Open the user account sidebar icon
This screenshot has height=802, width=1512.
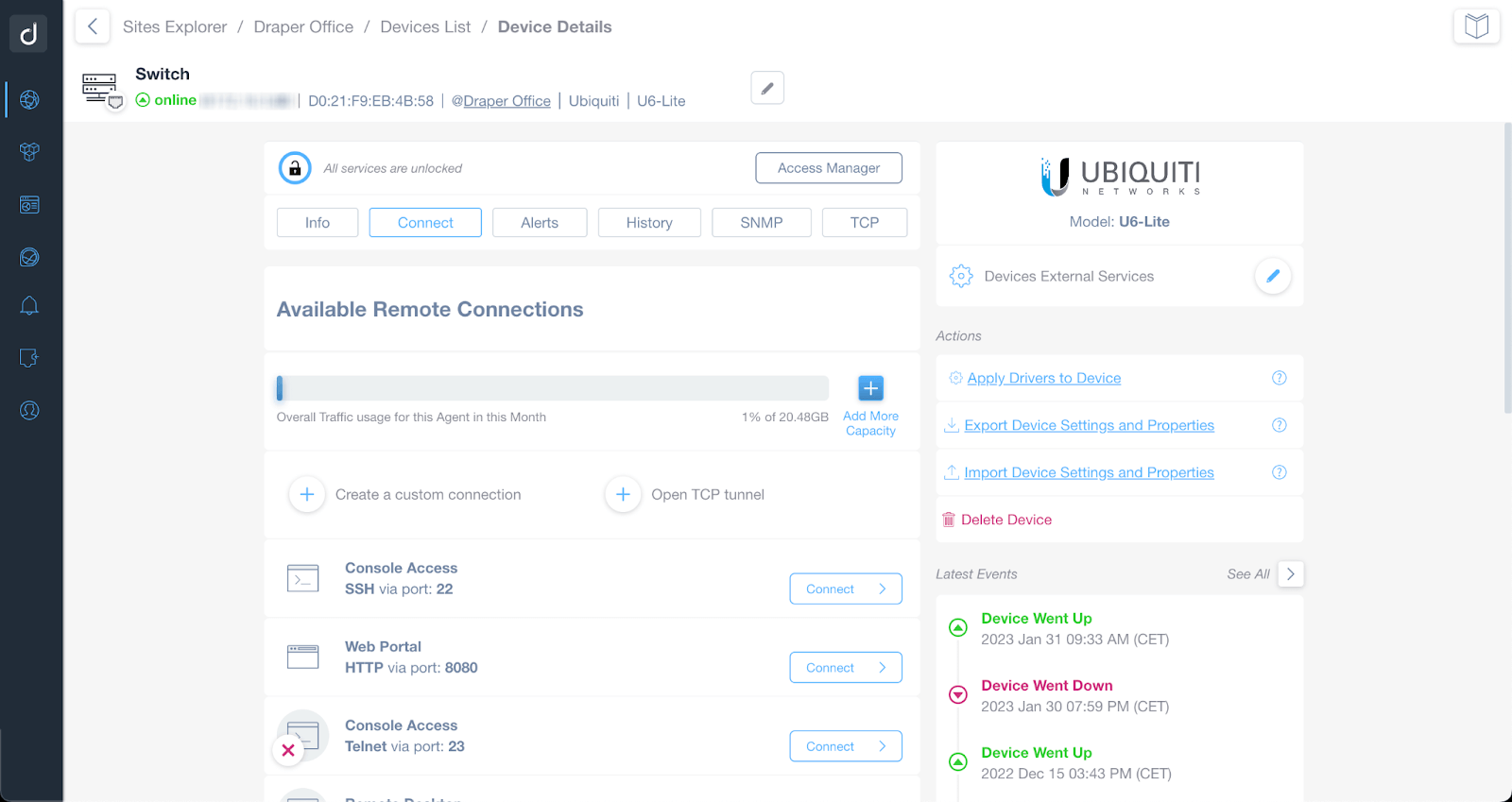tap(29, 410)
